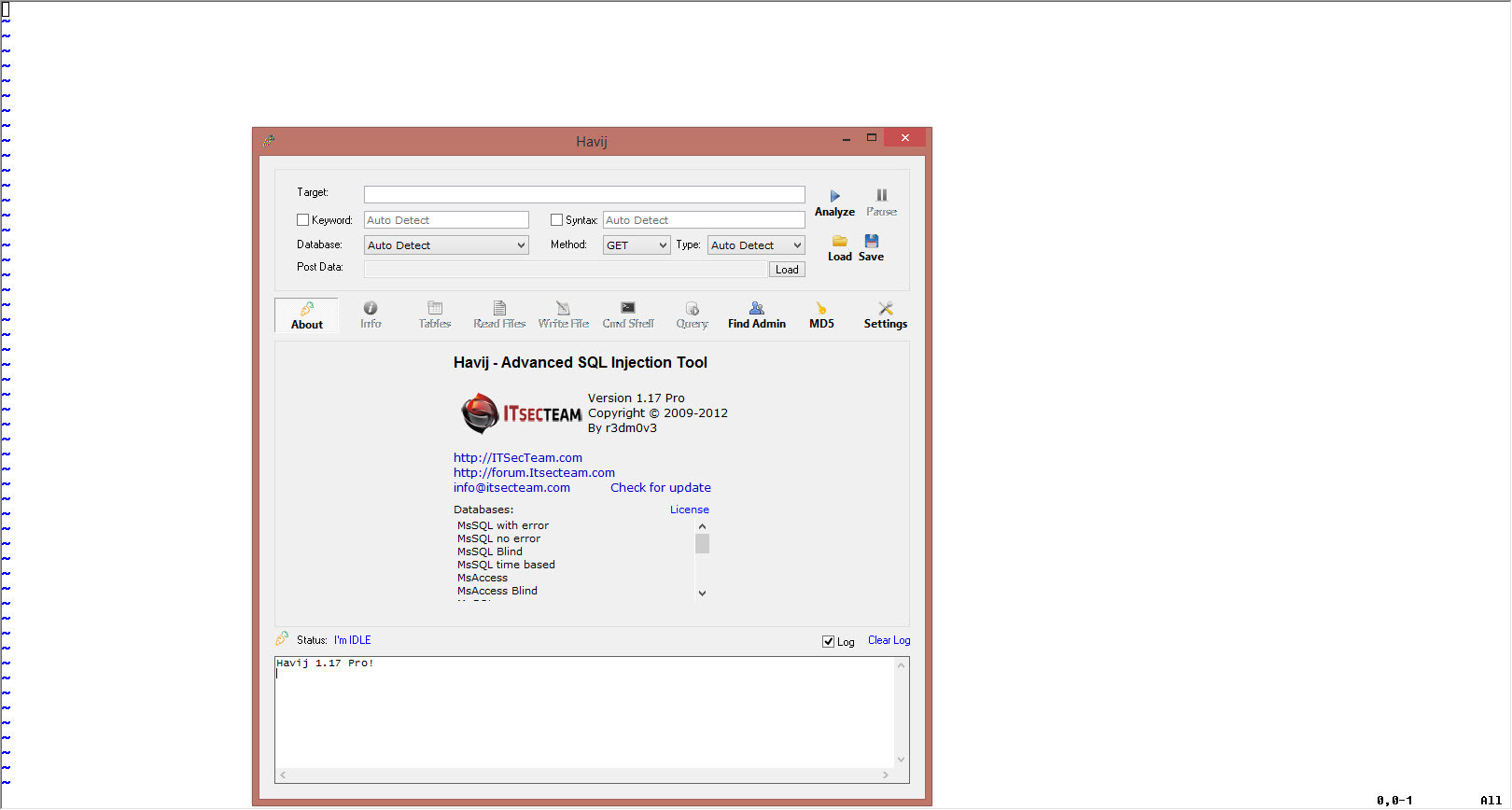1512x810 pixels.
Task: Open the About tab
Action: [x=307, y=315]
